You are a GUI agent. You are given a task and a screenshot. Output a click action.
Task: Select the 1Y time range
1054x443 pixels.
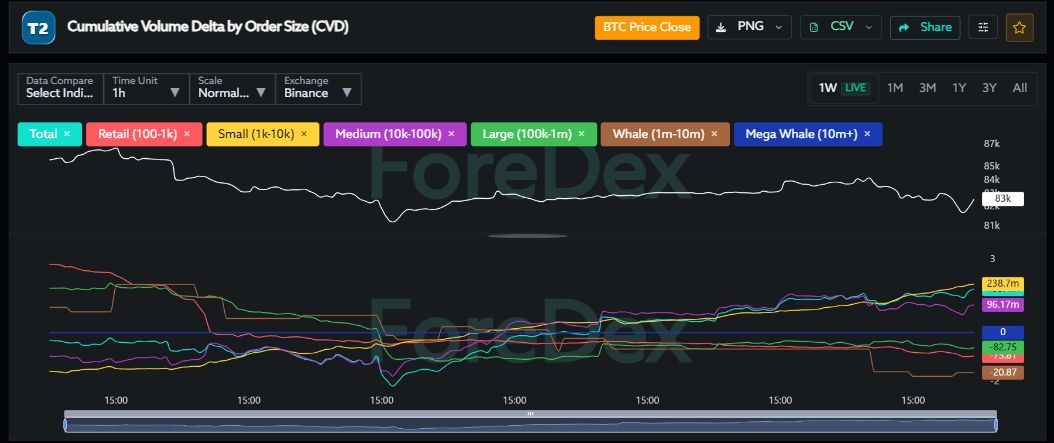point(959,88)
